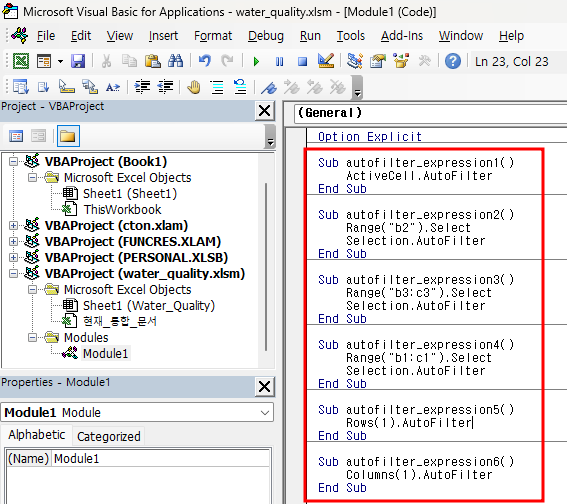Open the View menu
Image resolution: width=567 pixels, height=504 pixels.
tap(120, 36)
